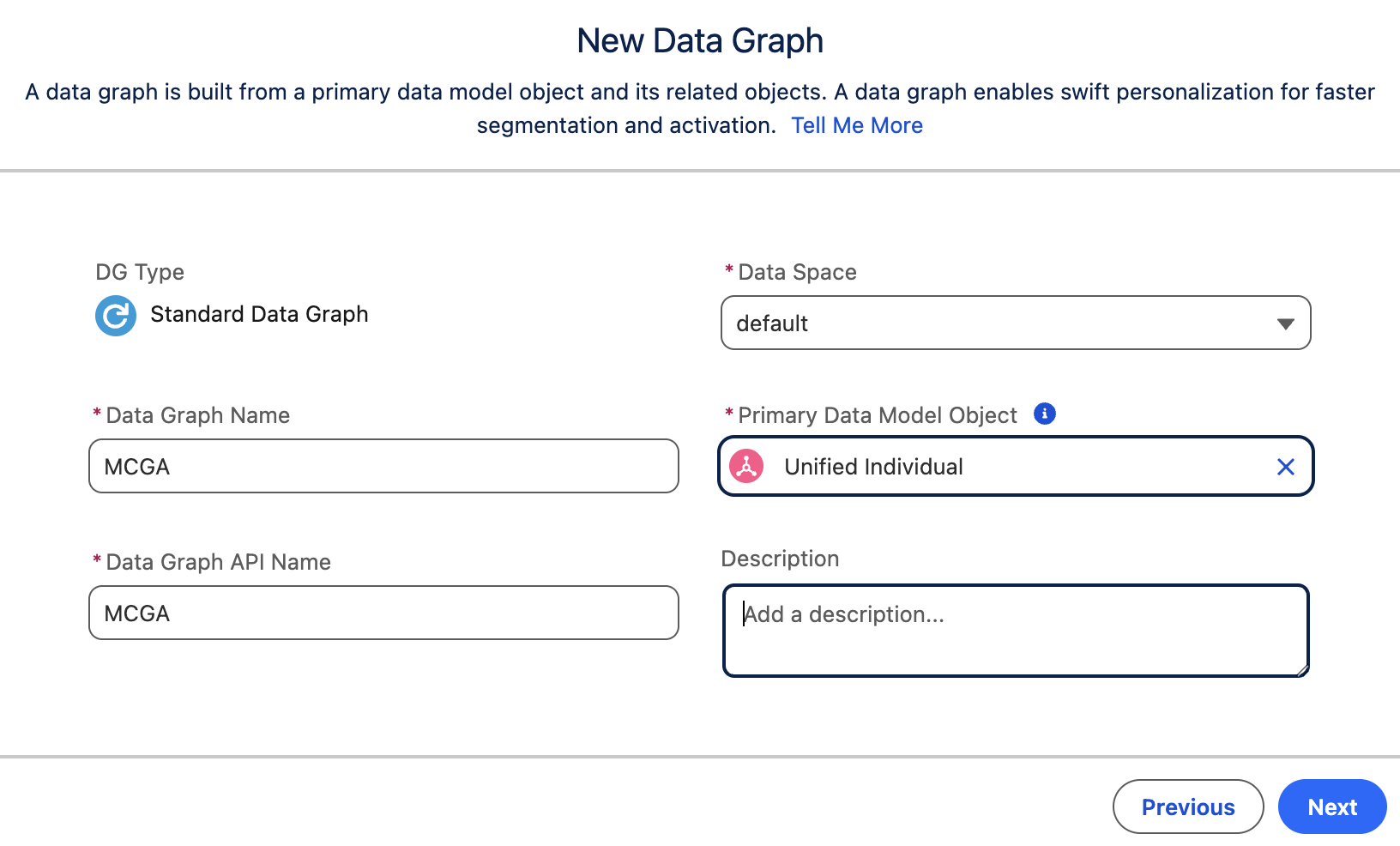The width and height of the screenshot is (1400, 846).
Task: Click the Primary Data Model Object info icon
Action: pyautogui.click(x=1044, y=414)
